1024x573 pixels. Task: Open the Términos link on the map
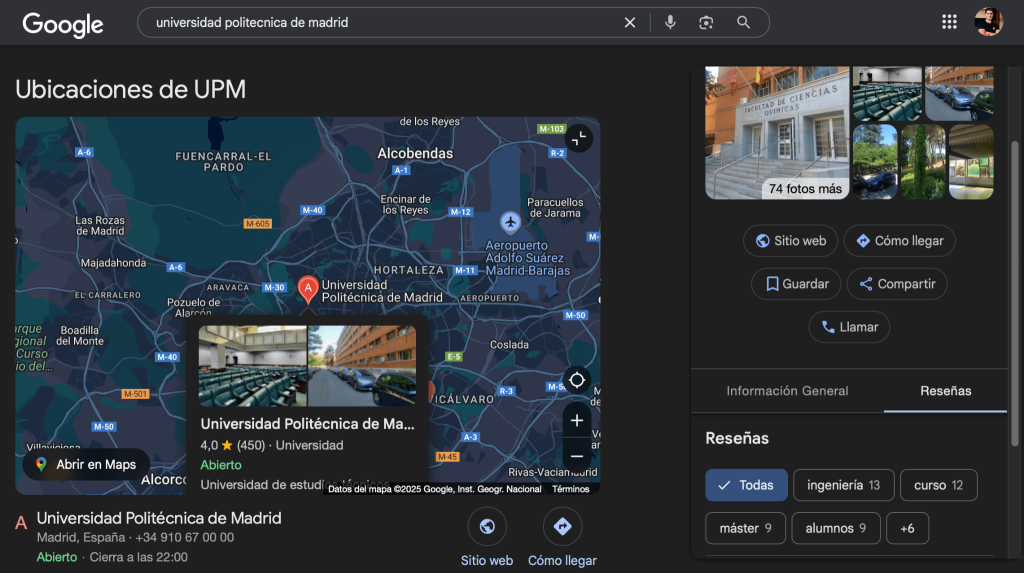(x=571, y=489)
